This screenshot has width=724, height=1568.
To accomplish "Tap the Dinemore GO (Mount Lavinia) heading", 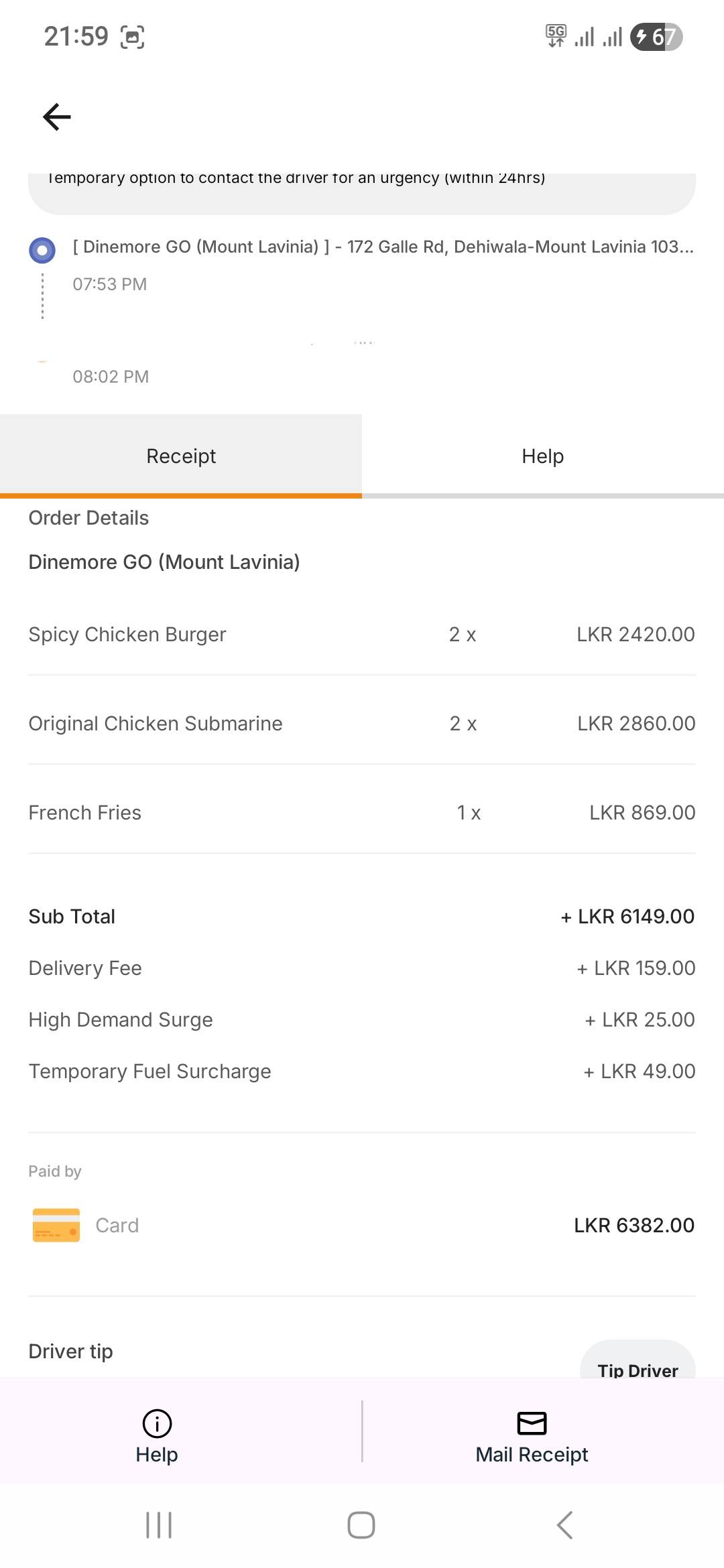I will [164, 562].
